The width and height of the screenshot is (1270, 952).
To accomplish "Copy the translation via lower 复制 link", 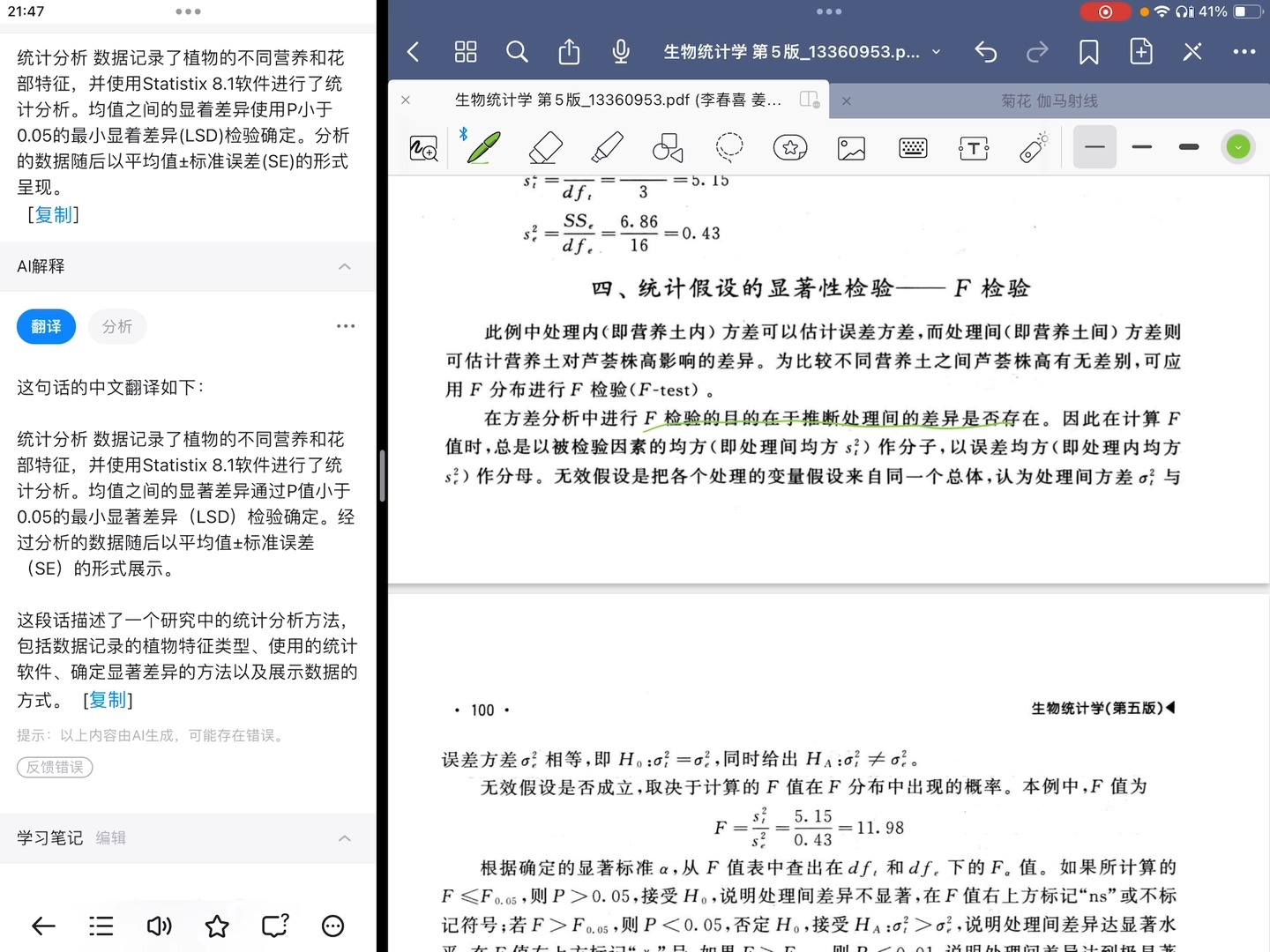I will point(108,699).
